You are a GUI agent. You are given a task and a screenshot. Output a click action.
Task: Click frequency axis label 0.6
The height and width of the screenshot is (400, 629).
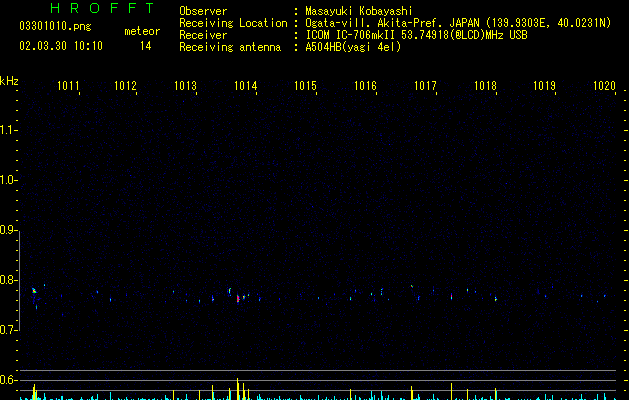8,380
